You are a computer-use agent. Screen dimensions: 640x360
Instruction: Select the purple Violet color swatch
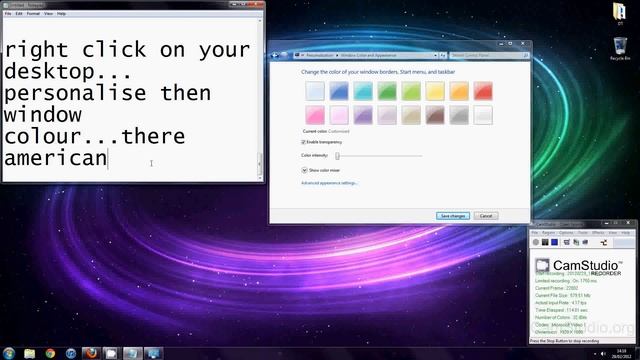tap(363, 115)
